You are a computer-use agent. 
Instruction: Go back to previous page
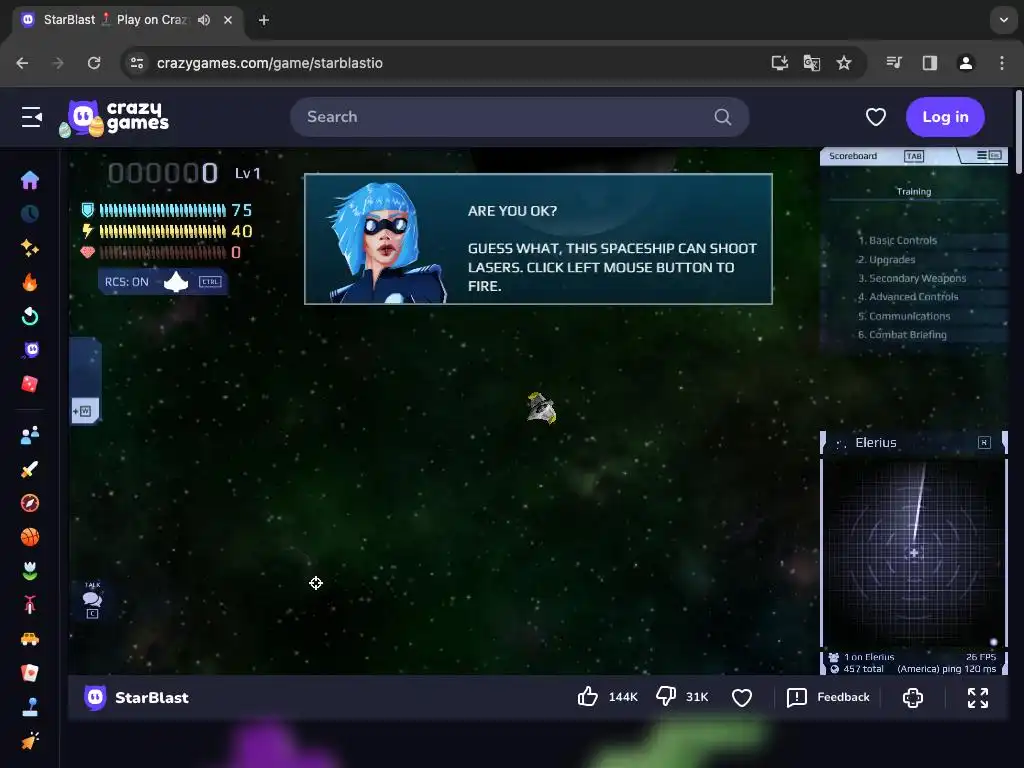22,63
